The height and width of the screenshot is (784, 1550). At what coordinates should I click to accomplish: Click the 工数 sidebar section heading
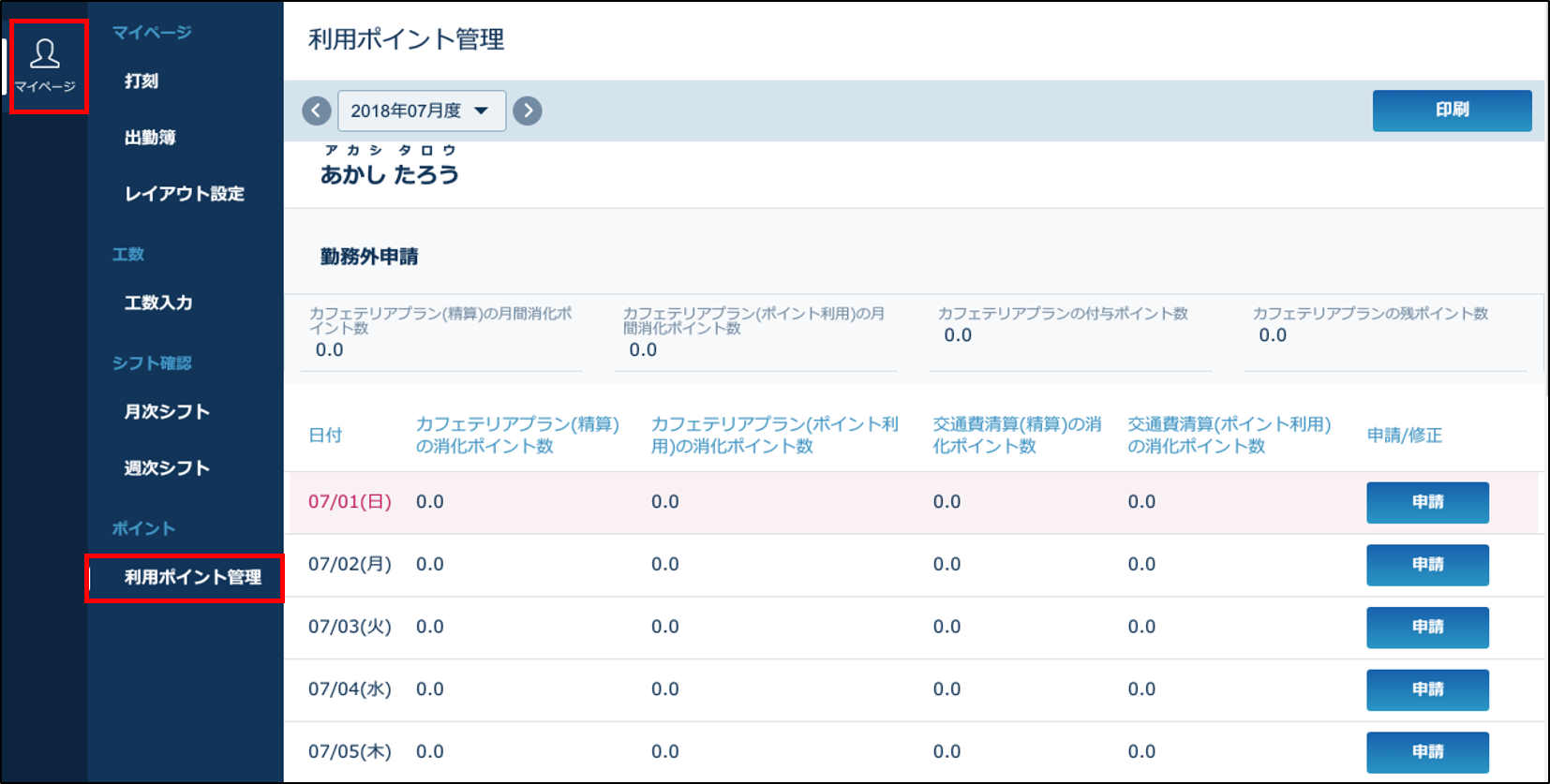128,254
